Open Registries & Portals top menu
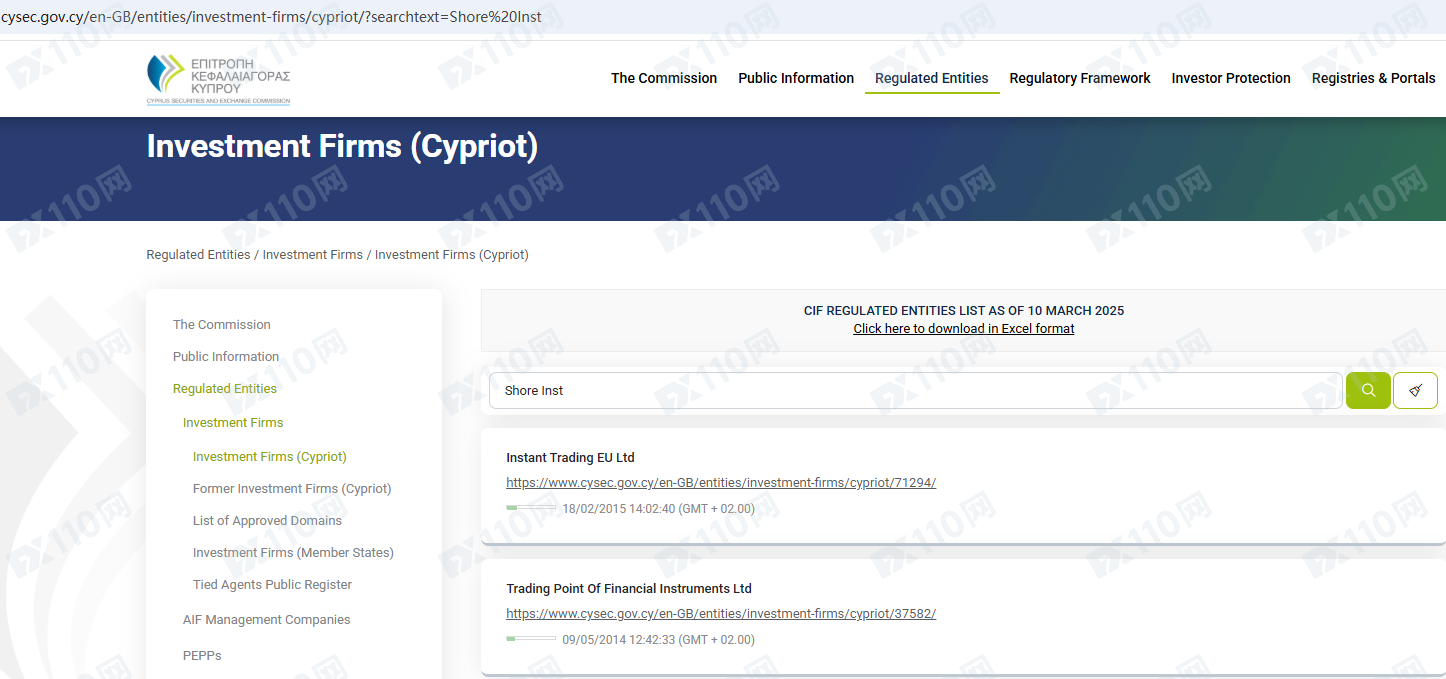 tap(1373, 78)
